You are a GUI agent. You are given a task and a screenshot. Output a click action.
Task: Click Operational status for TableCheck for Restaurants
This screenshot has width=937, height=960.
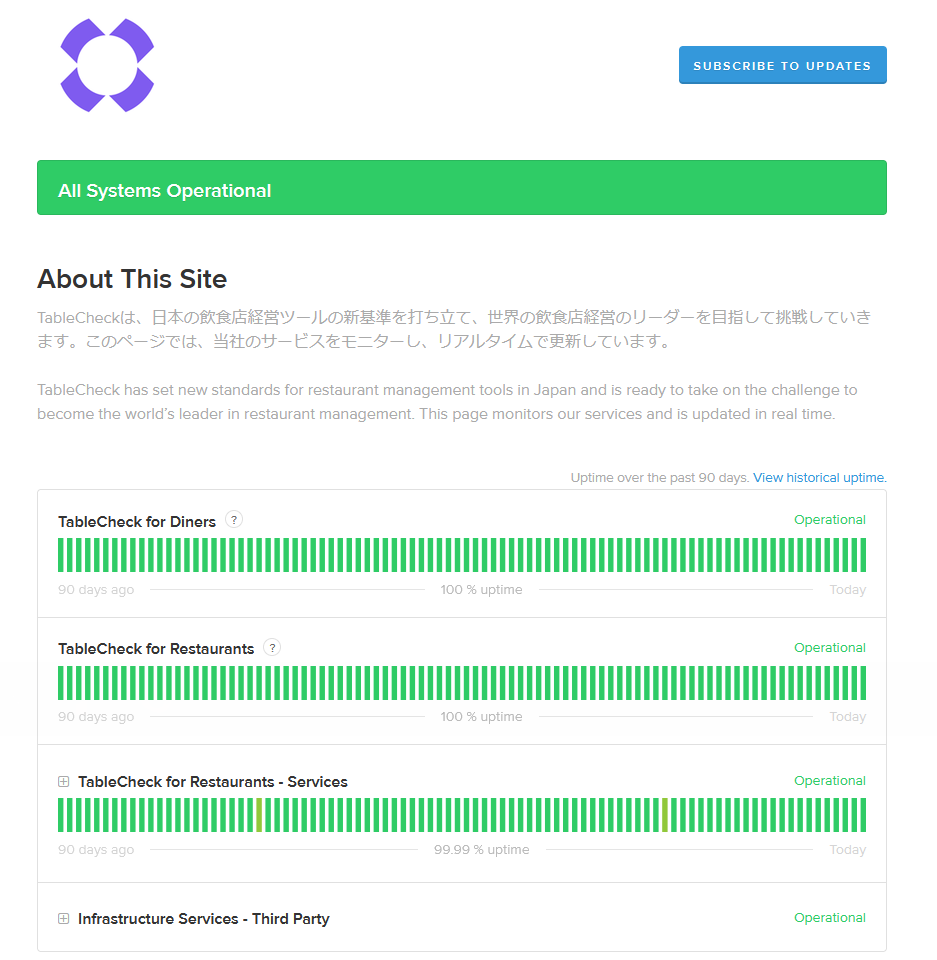830,648
